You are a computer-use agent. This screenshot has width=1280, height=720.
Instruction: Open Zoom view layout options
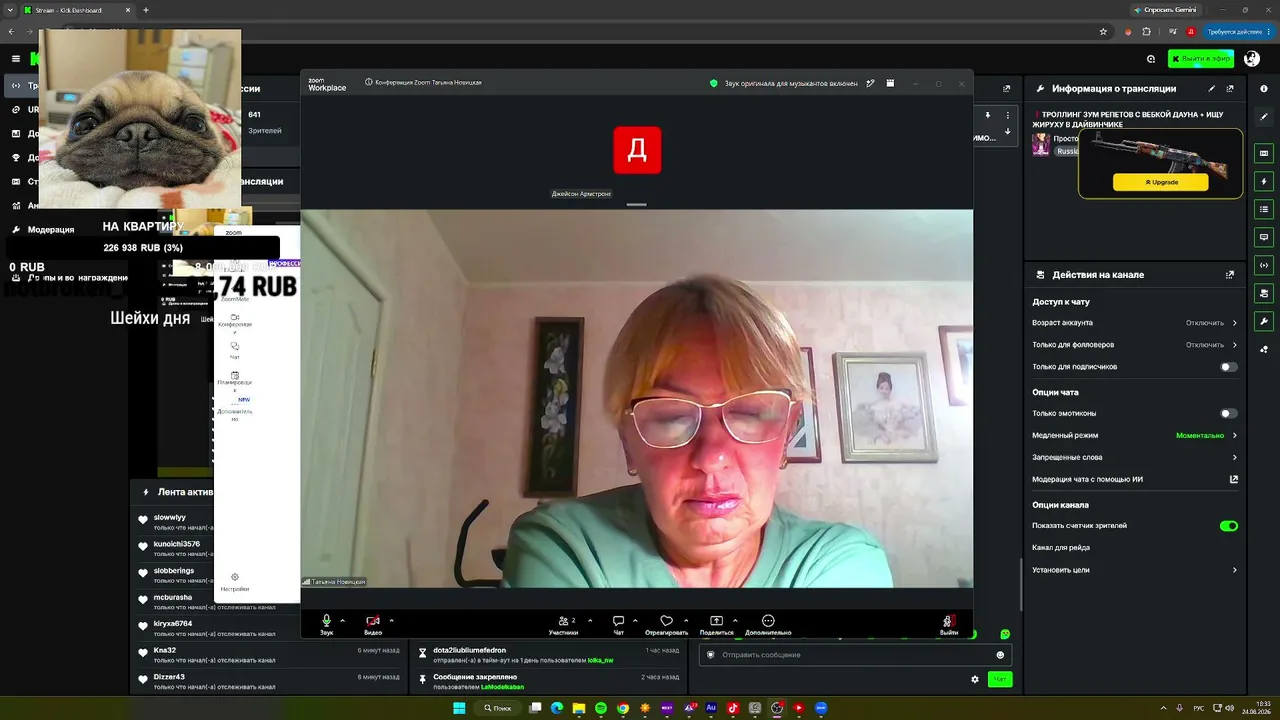click(x=890, y=83)
